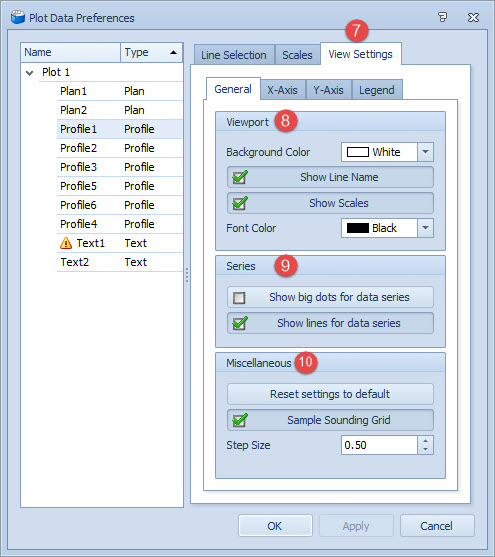495x557 pixels.
Task: Click the panel splitter grip dots
Action: (x=187, y=275)
